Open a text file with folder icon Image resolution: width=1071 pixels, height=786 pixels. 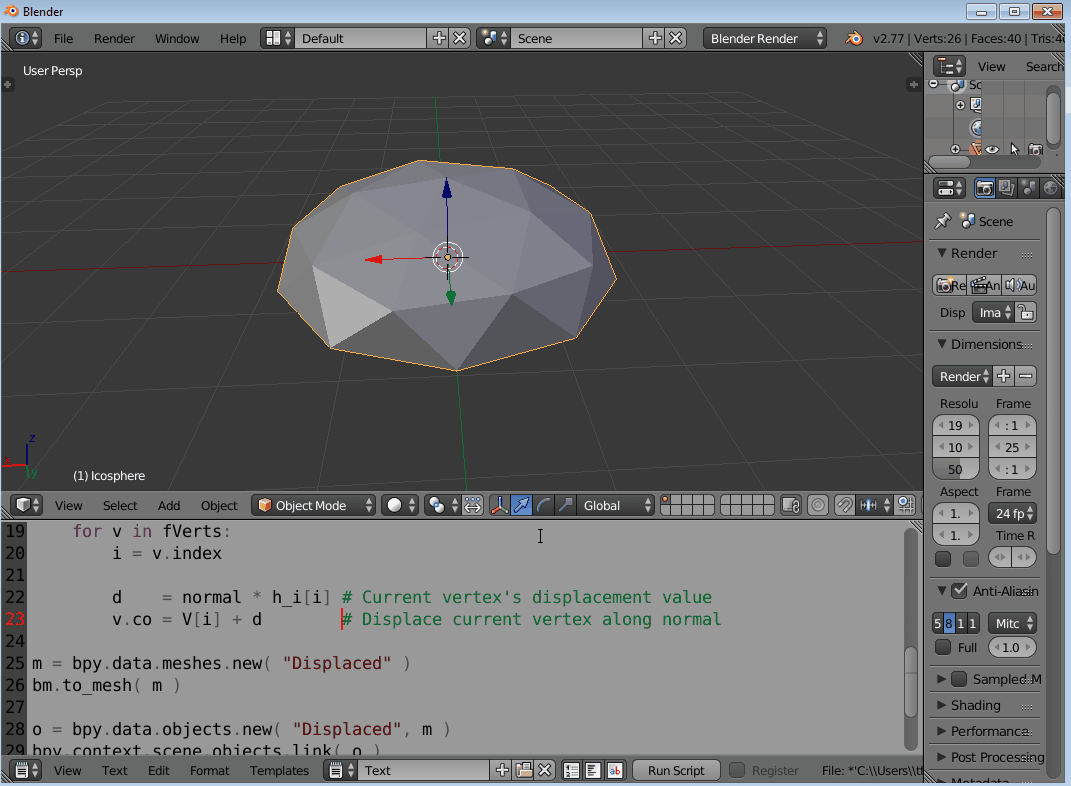click(x=524, y=769)
